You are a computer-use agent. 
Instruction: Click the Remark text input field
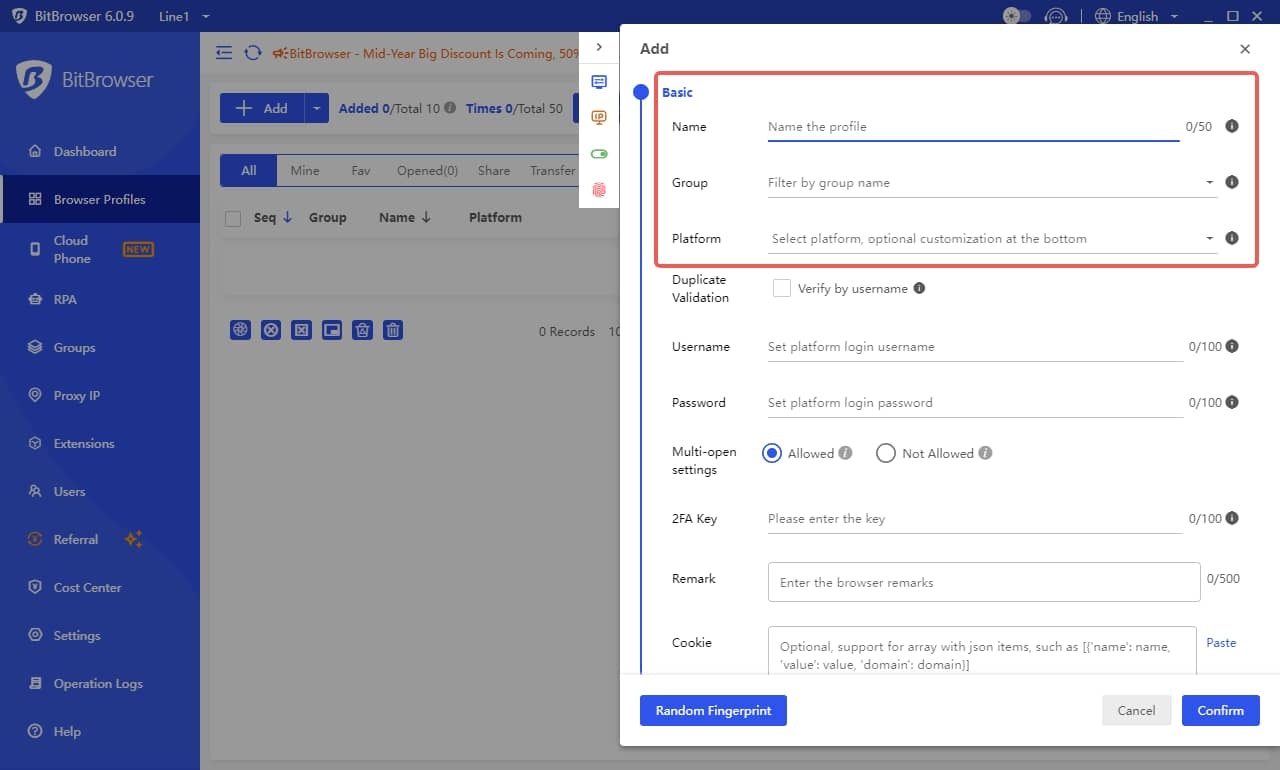tap(984, 582)
